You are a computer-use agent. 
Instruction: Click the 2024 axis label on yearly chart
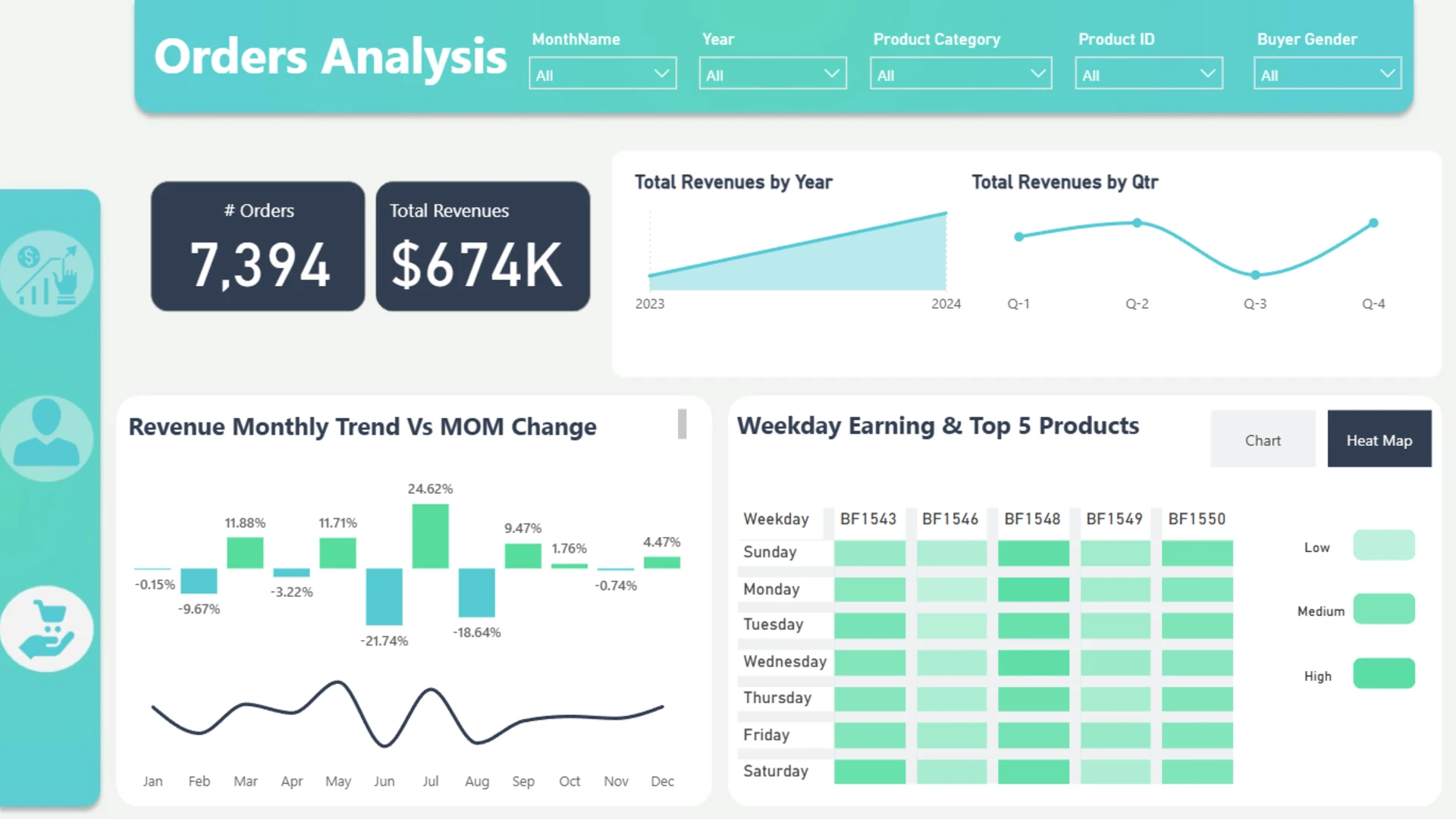click(x=946, y=304)
